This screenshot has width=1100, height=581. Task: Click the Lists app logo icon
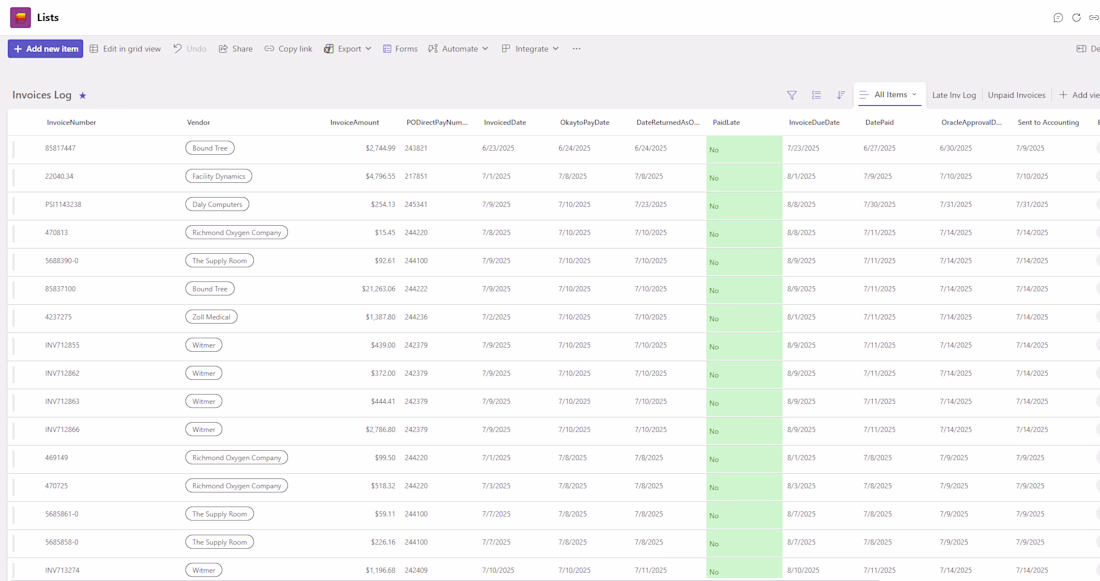(x=20, y=18)
